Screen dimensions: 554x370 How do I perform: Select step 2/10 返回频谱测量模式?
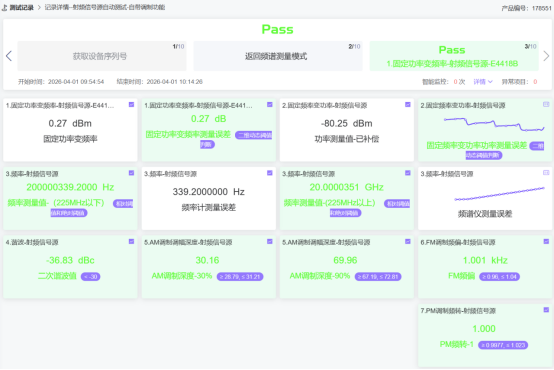pyautogui.click(x=278, y=56)
